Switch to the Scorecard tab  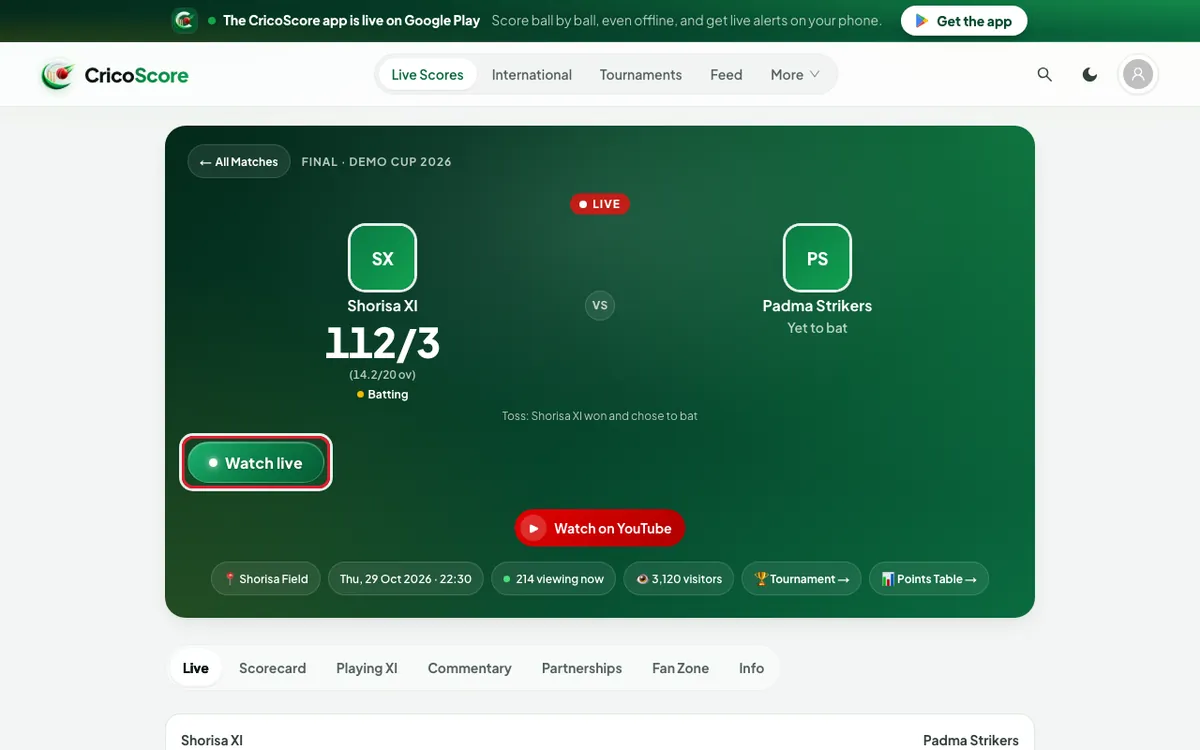(x=273, y=668)
